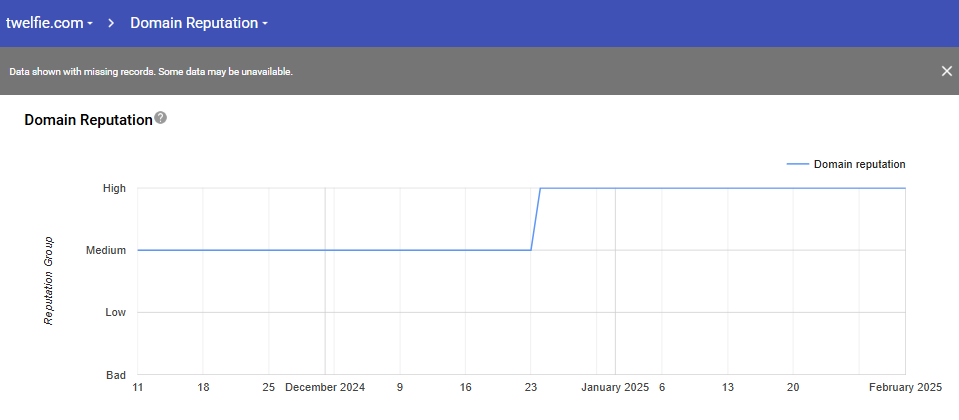This screenshot has width=959, height=420.
Task: Select the February 2025 axis label
Action: click(904, 387)
